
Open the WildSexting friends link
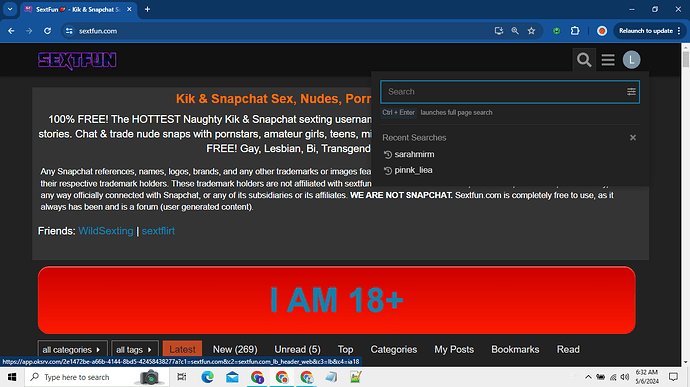pos(106,231)
